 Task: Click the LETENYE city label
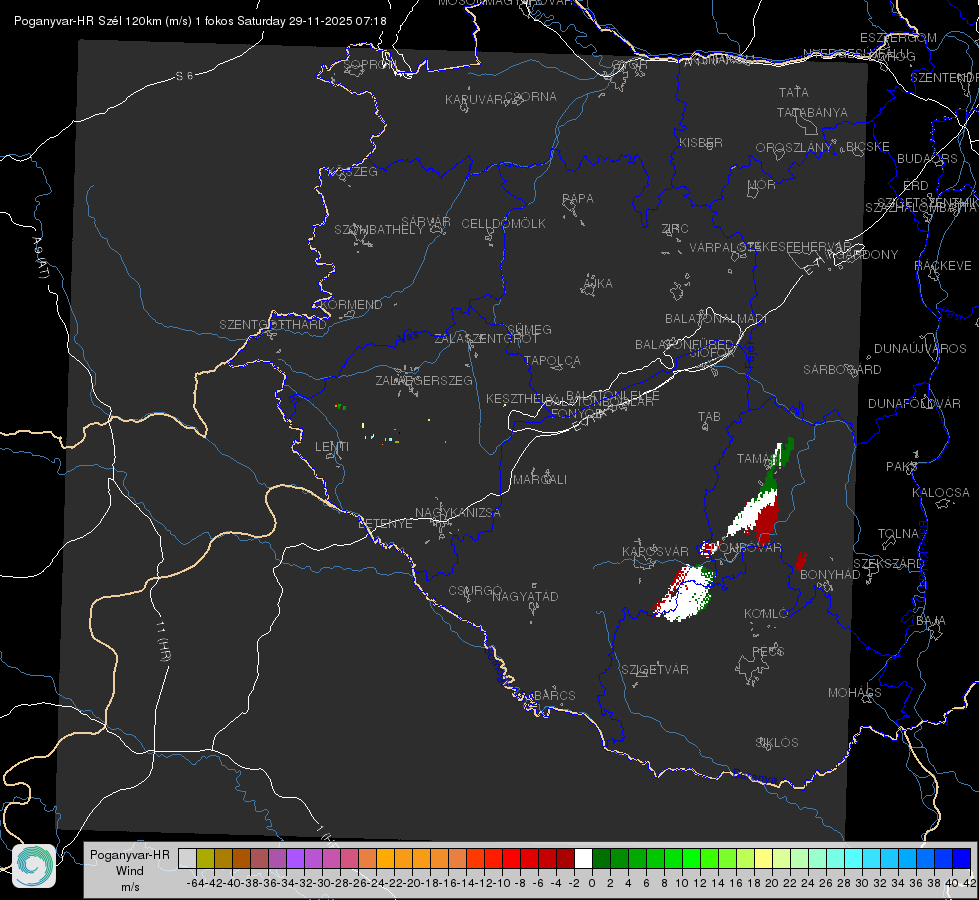(x=385, y=524)
